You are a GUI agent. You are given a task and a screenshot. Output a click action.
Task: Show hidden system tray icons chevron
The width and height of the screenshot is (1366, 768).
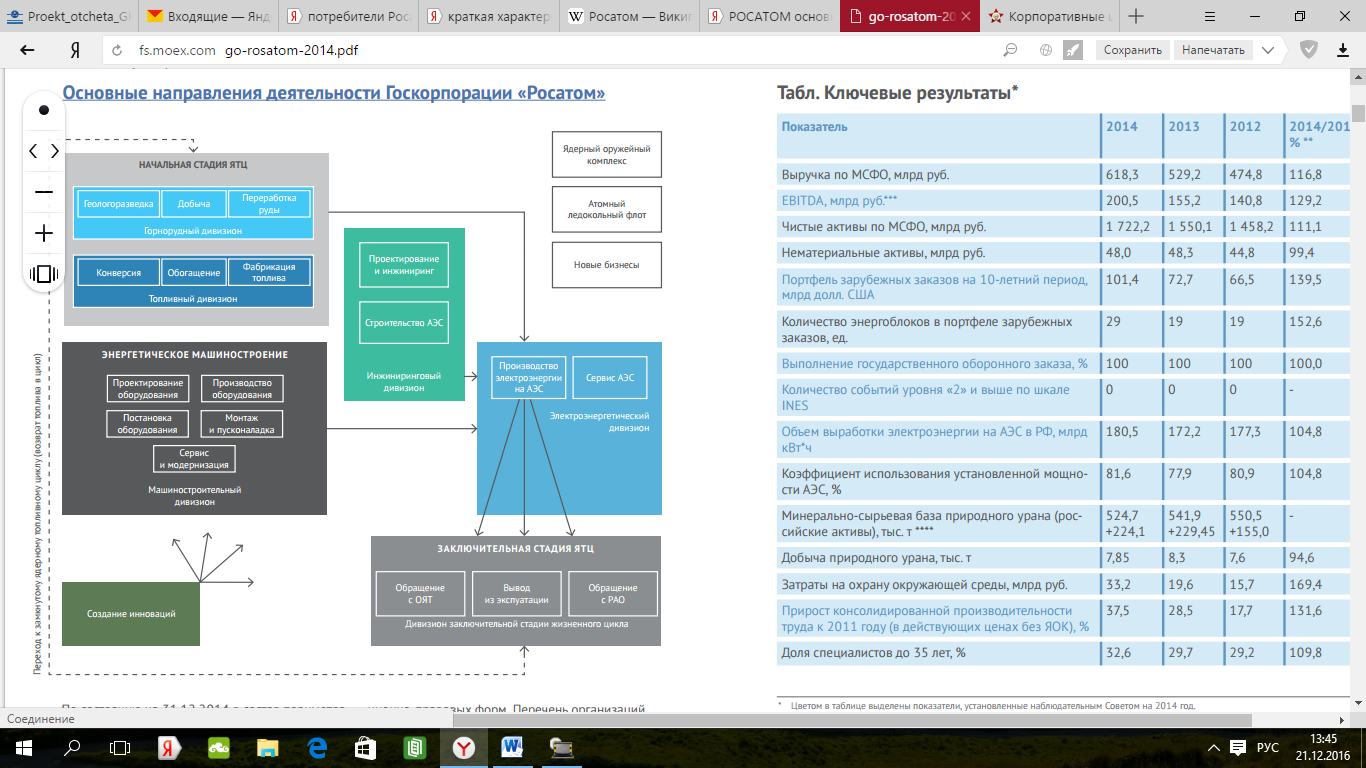pyautogui.click(x=1213, y=748)
